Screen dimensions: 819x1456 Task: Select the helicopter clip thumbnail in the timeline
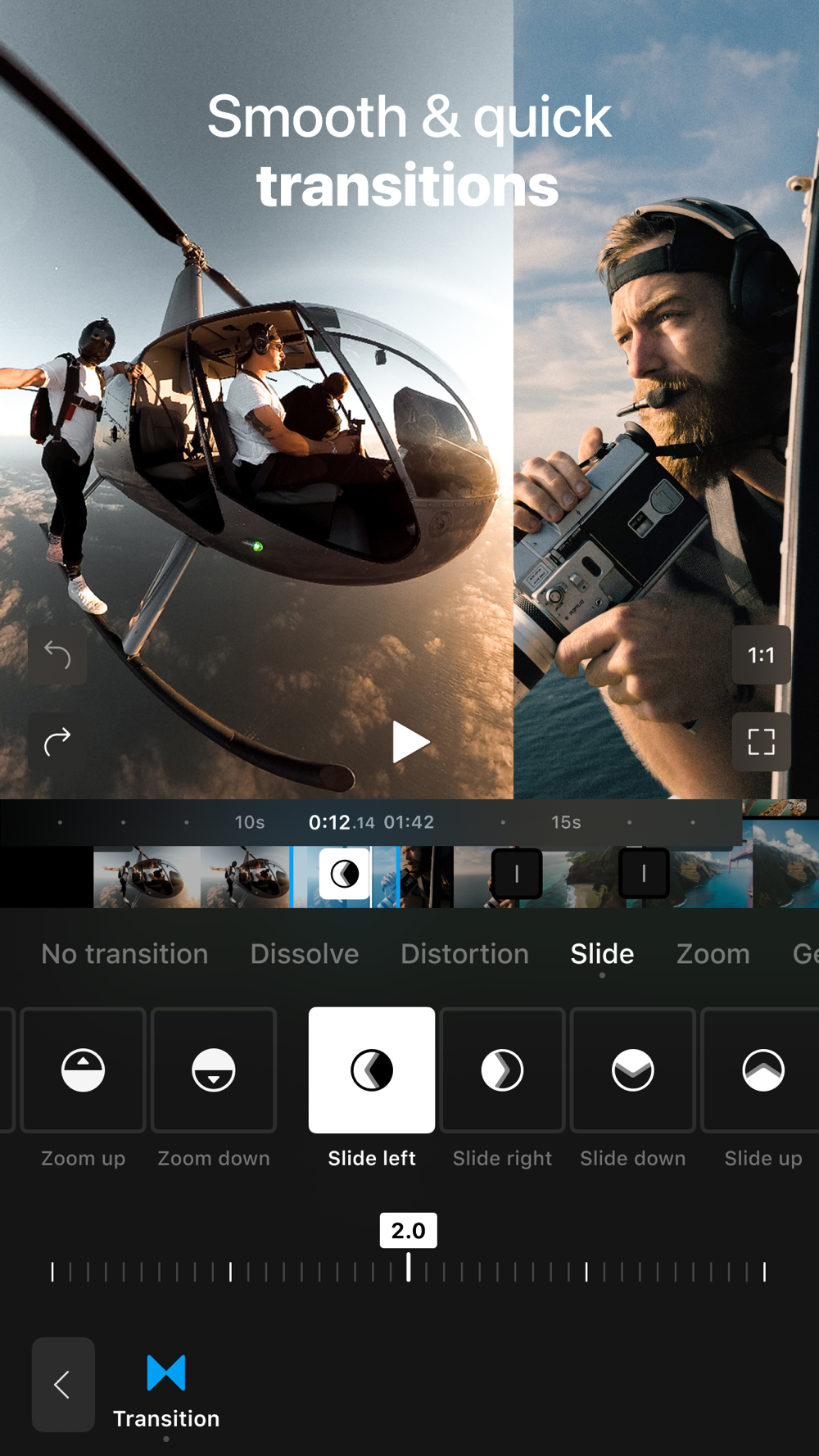tap(192, 877)
